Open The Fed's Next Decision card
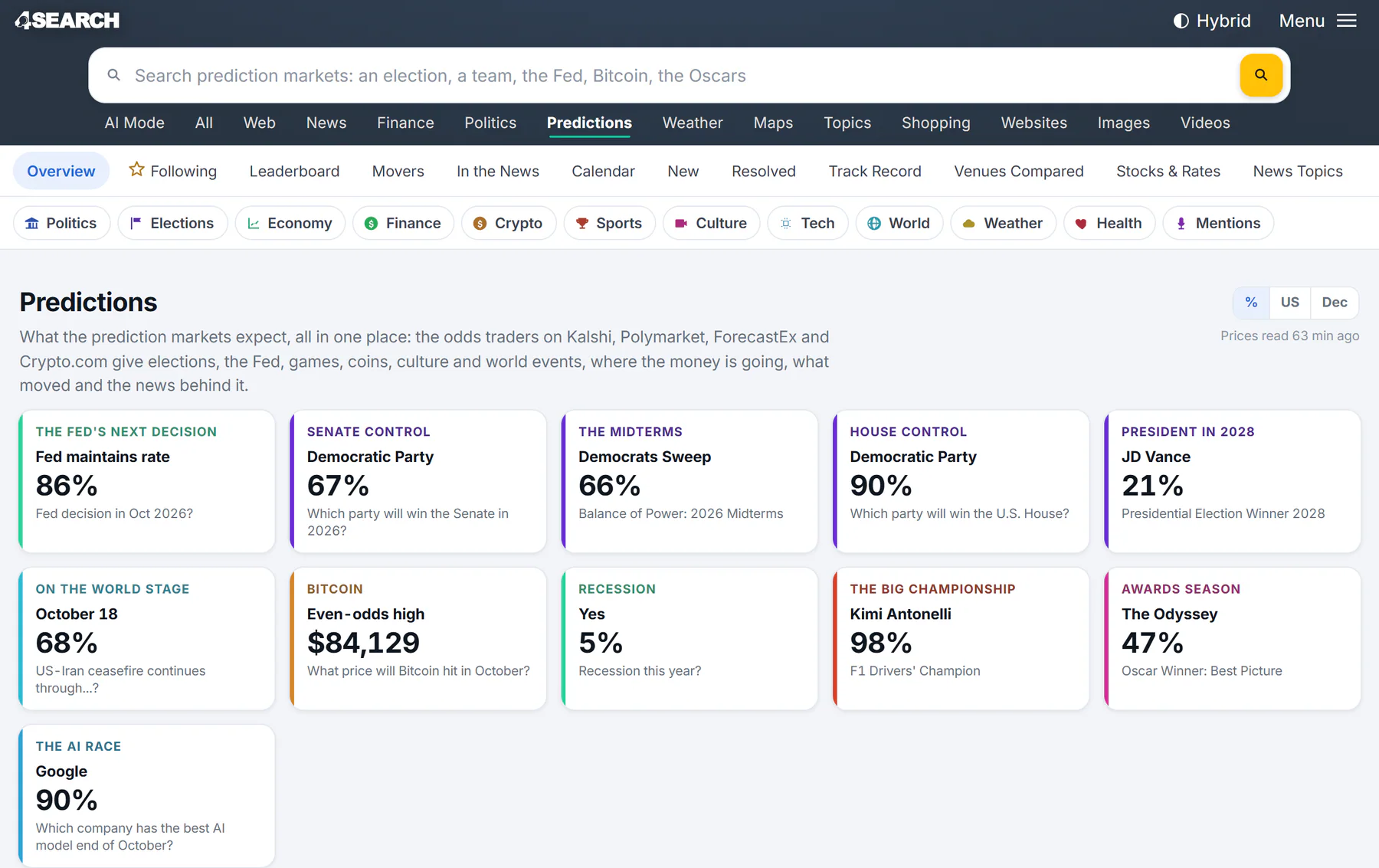This screenshot has height=868, width=1379. (147, 481)
